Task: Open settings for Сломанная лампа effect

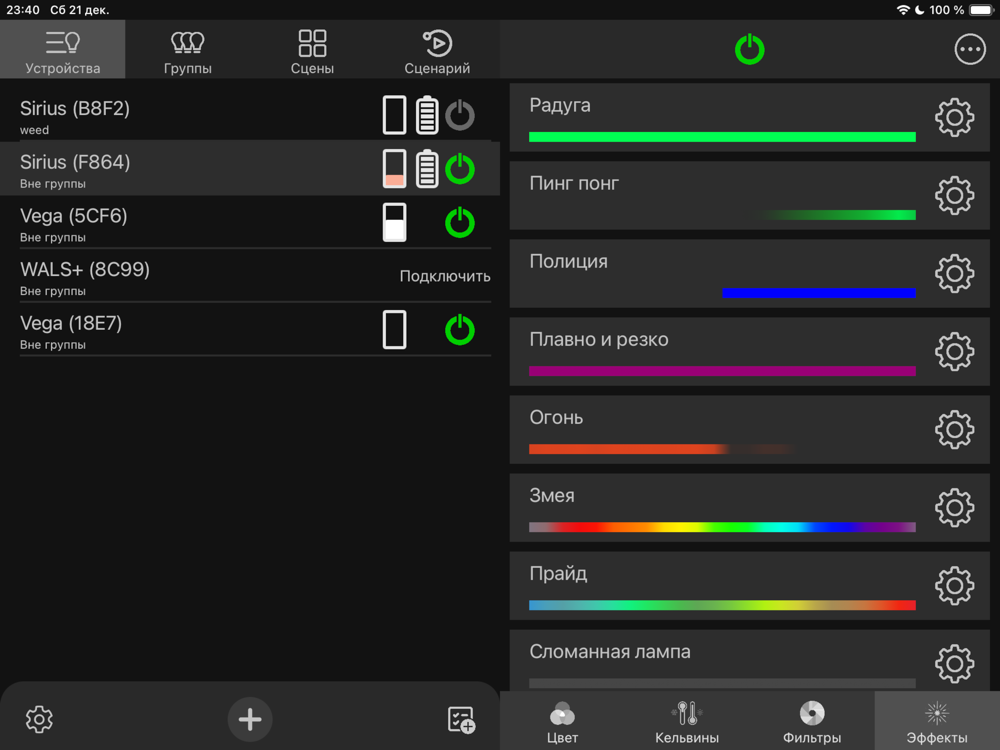Action: pyautogui.click(x=954, y=664)
